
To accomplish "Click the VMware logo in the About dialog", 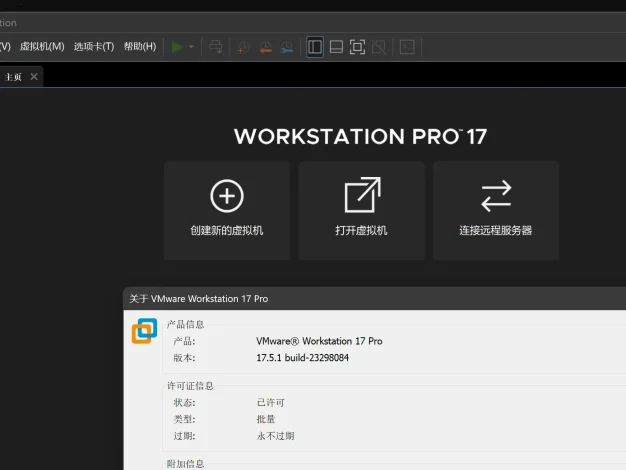I will click(144, 331).
